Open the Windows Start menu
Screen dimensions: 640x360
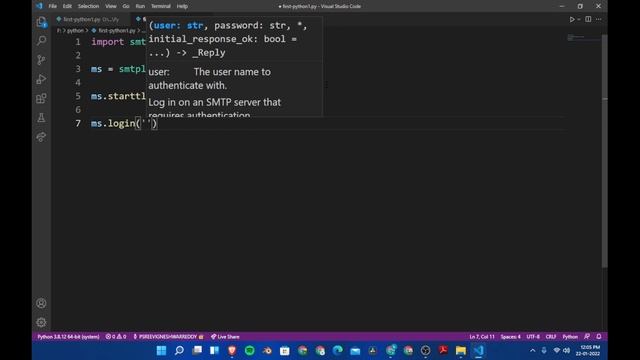161,350
